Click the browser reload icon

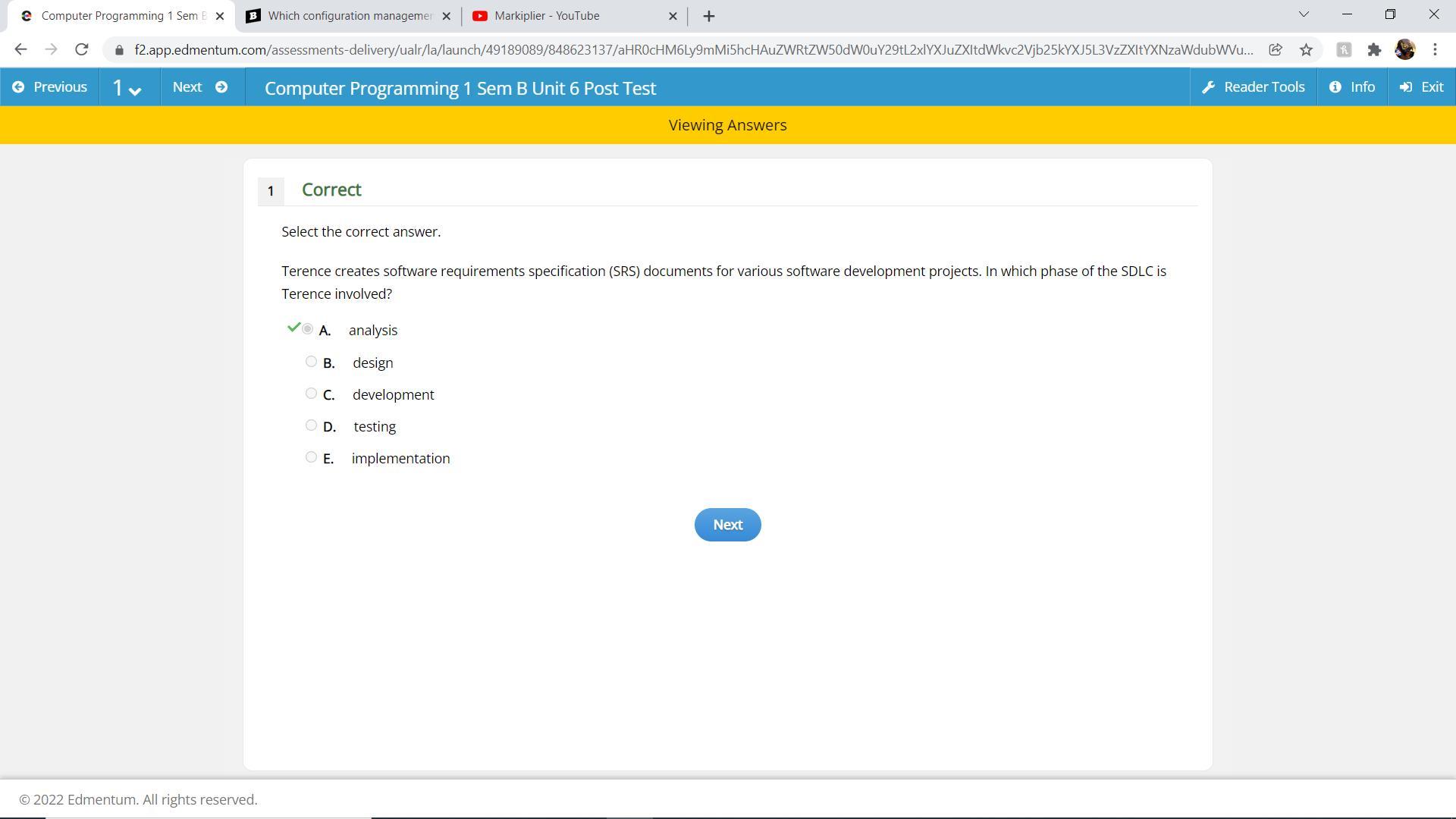pos(82,50)
